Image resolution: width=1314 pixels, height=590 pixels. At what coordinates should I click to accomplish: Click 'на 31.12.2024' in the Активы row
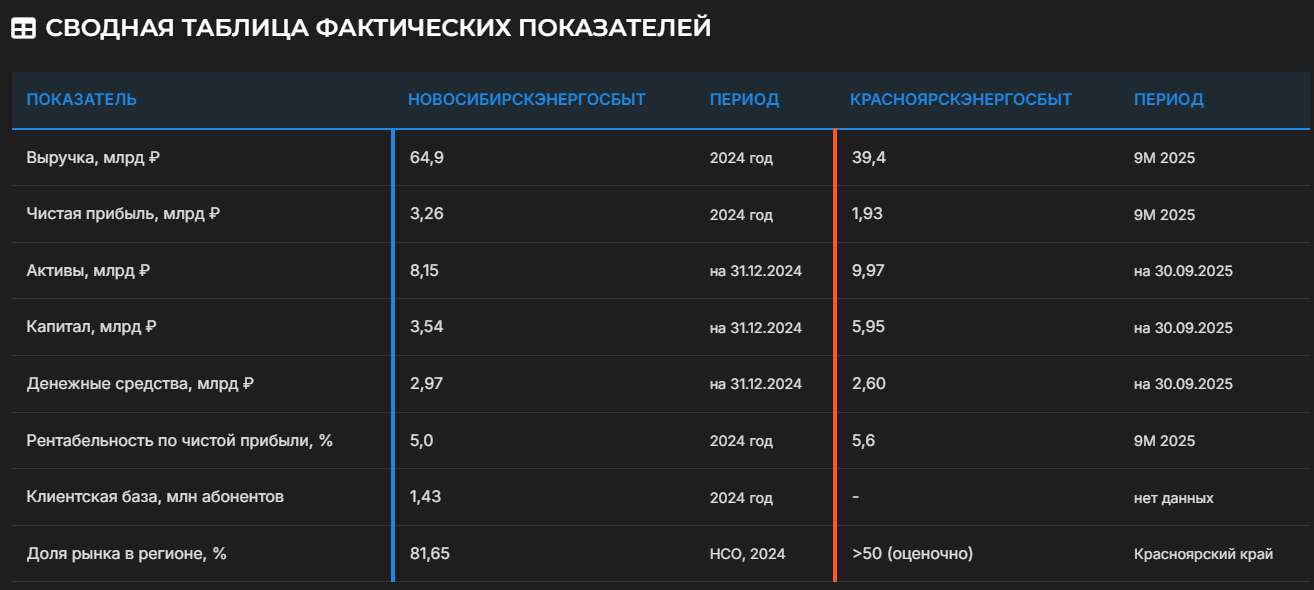tap(756, 271)
